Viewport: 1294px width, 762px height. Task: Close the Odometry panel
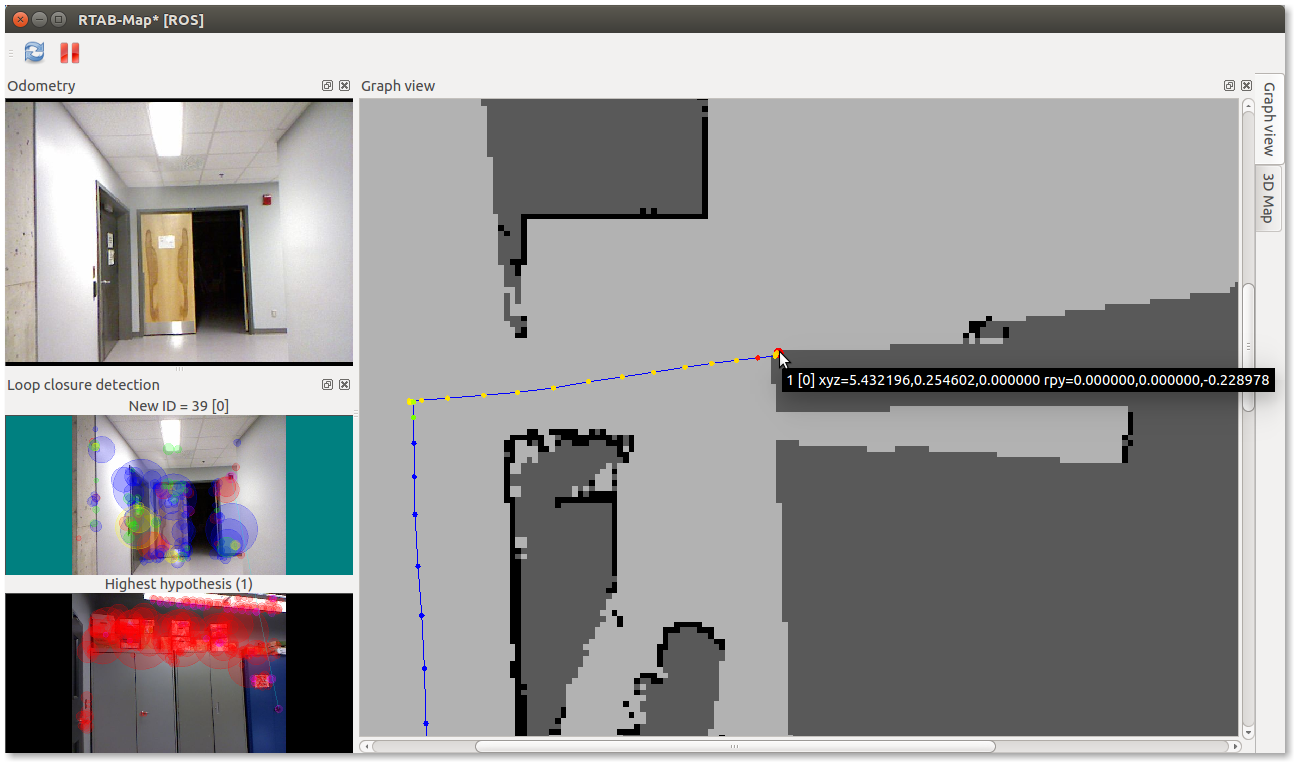point(344,86)
